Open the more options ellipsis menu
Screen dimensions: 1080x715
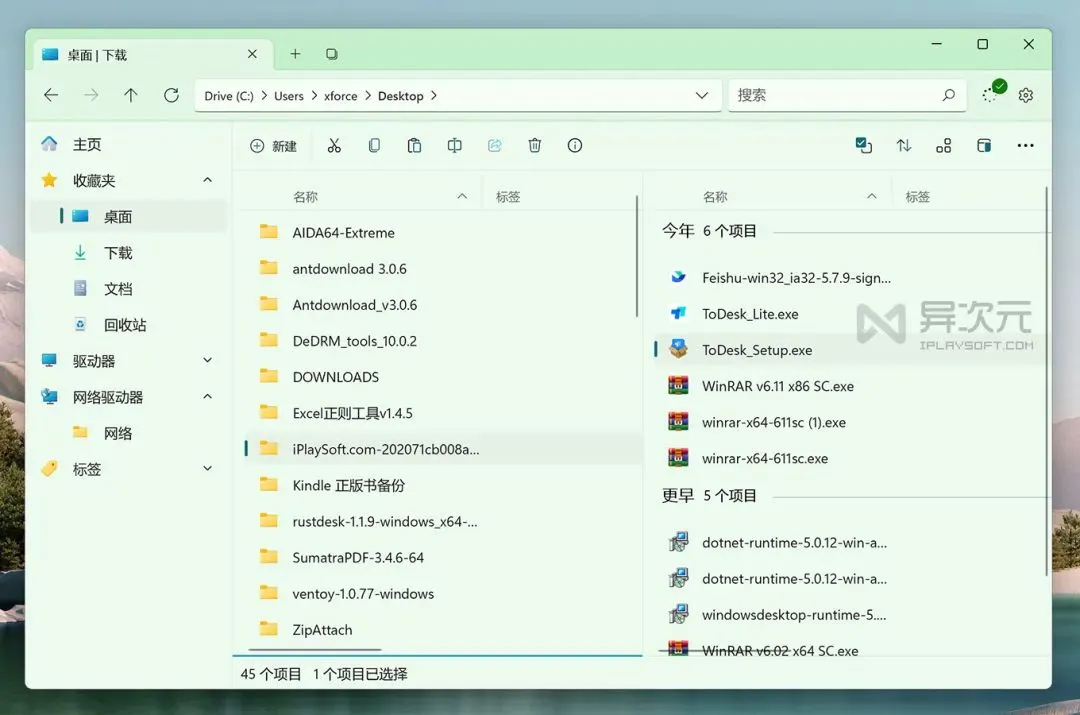(1026, 145)
